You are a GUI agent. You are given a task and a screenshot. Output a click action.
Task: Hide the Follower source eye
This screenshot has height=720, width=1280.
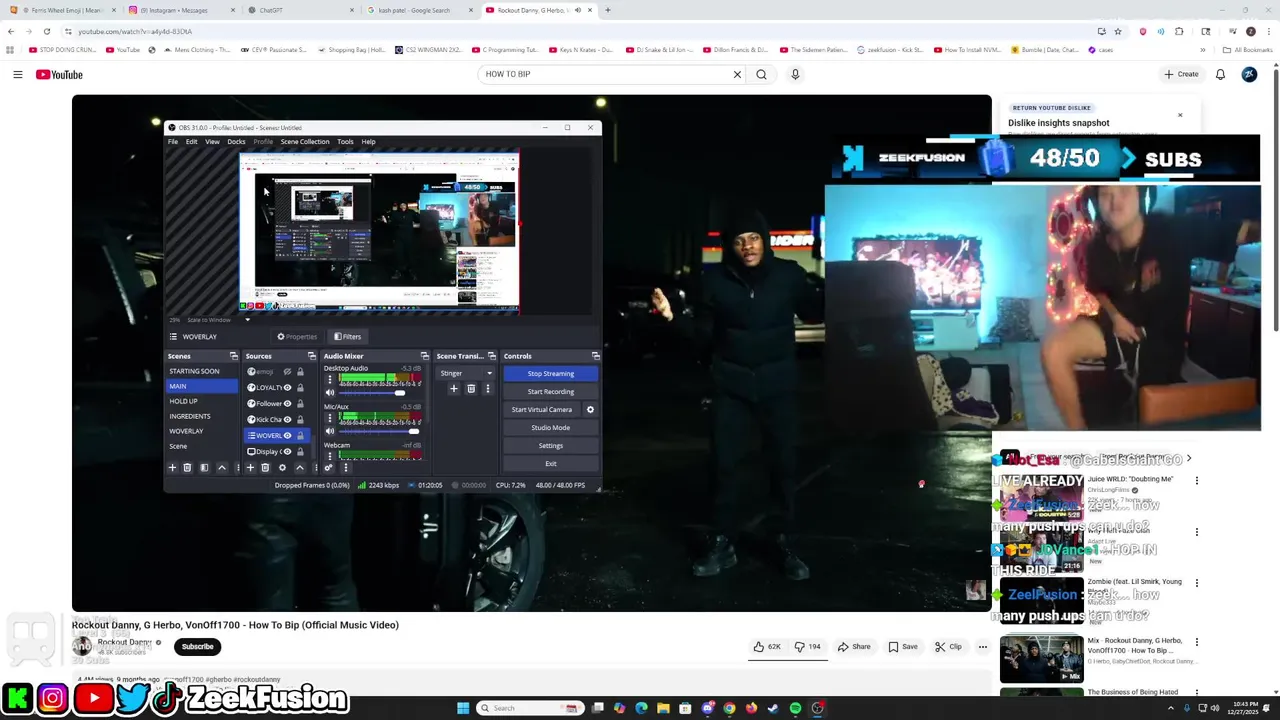[287, 403]
